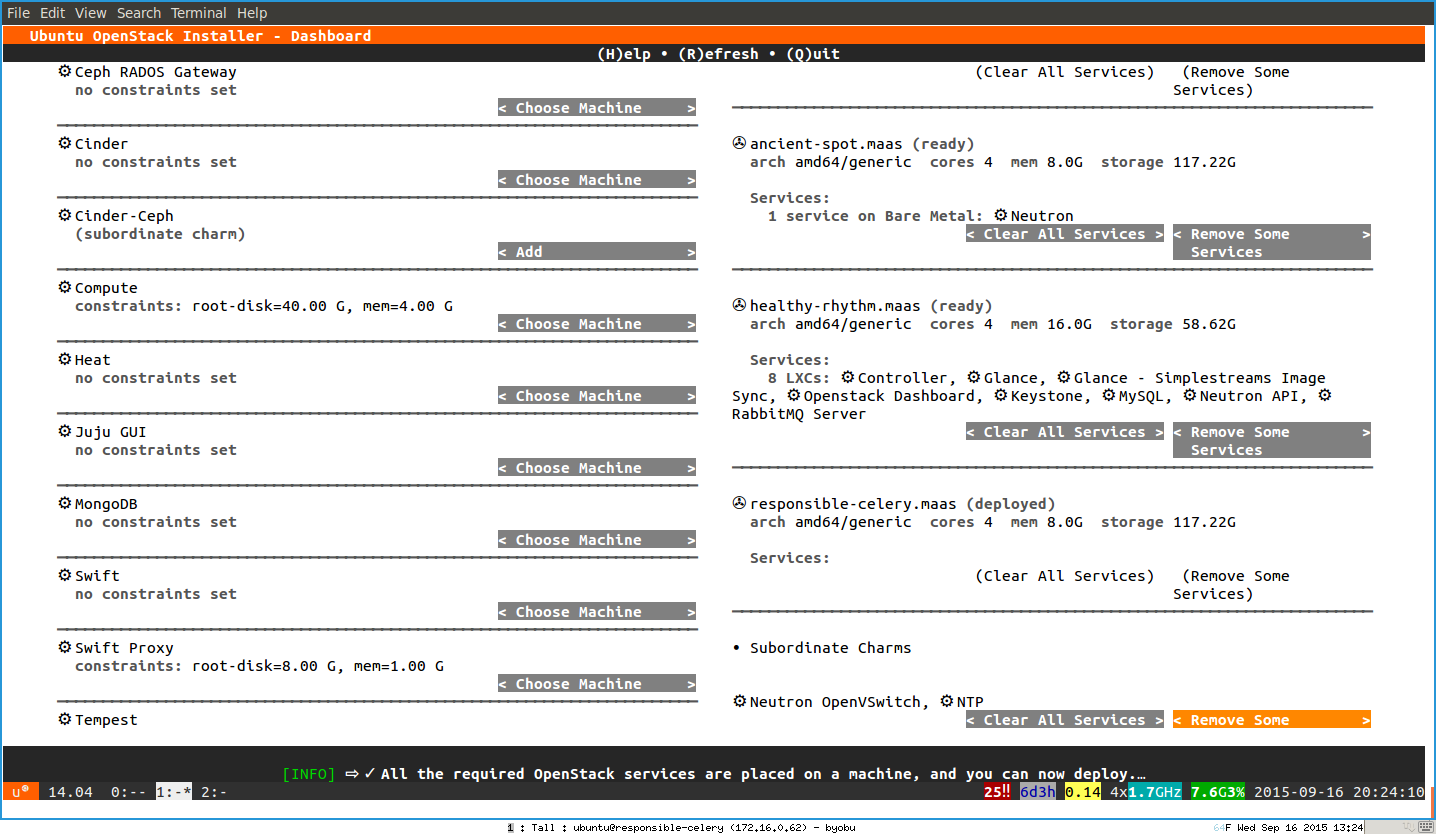This screenshot has height=834, width=1436.
Task: Click the gear icon next to Cinder-Ceph
Action: 65,216
